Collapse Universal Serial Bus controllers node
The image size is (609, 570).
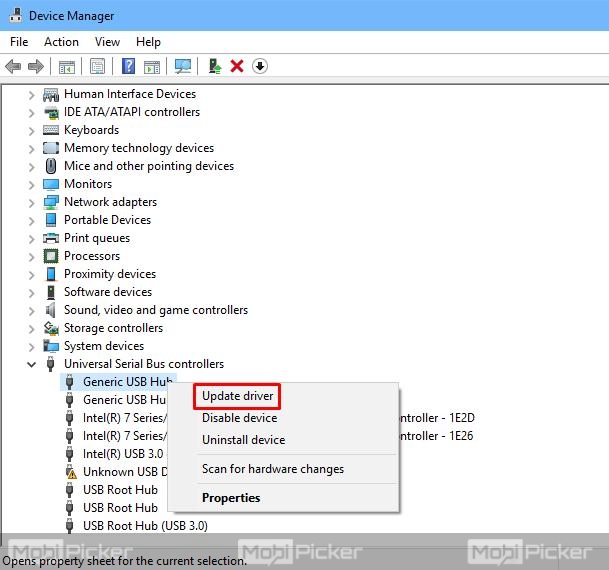tap(32, 364)
